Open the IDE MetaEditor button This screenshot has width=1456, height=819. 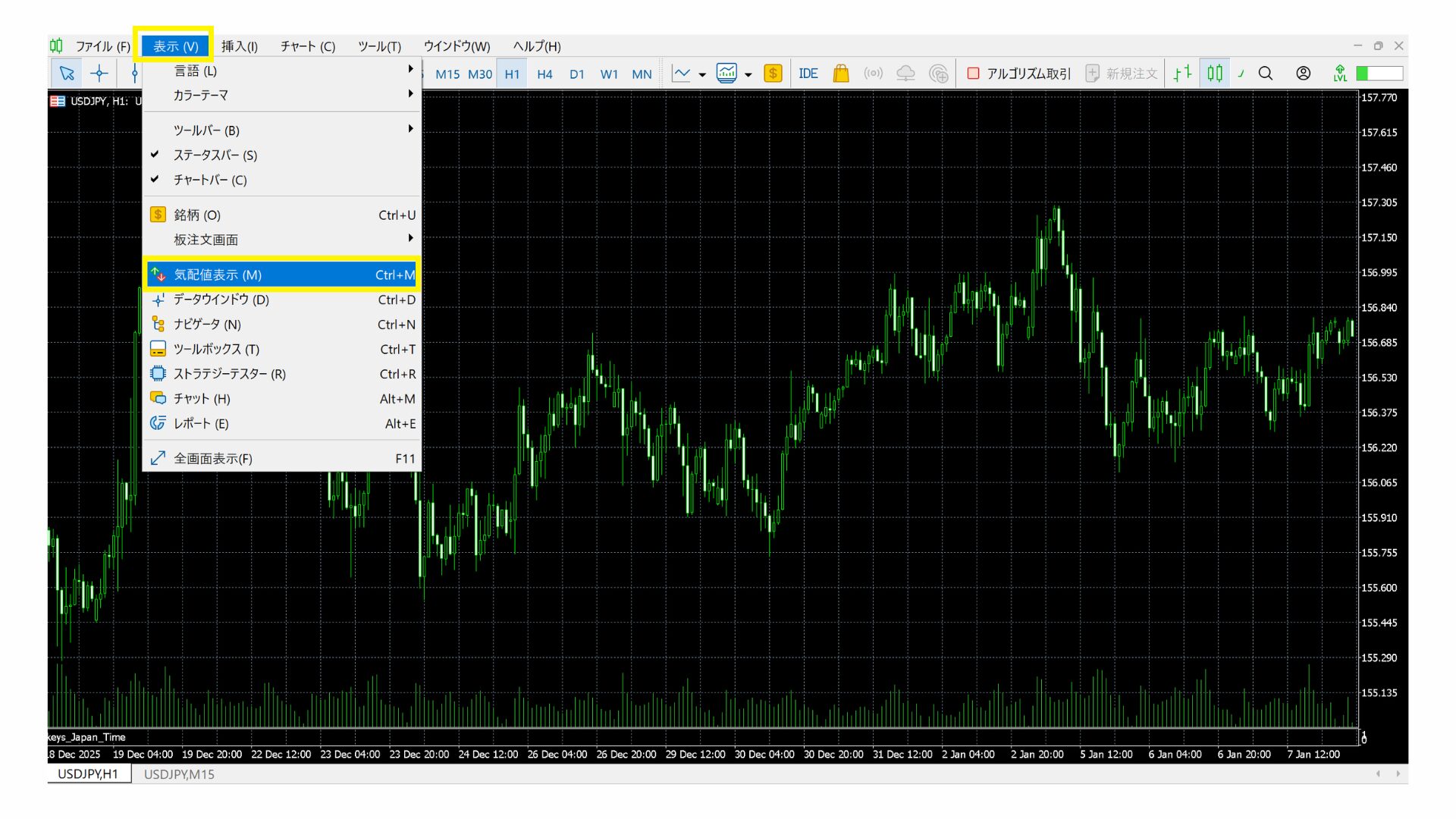(808, 74)
